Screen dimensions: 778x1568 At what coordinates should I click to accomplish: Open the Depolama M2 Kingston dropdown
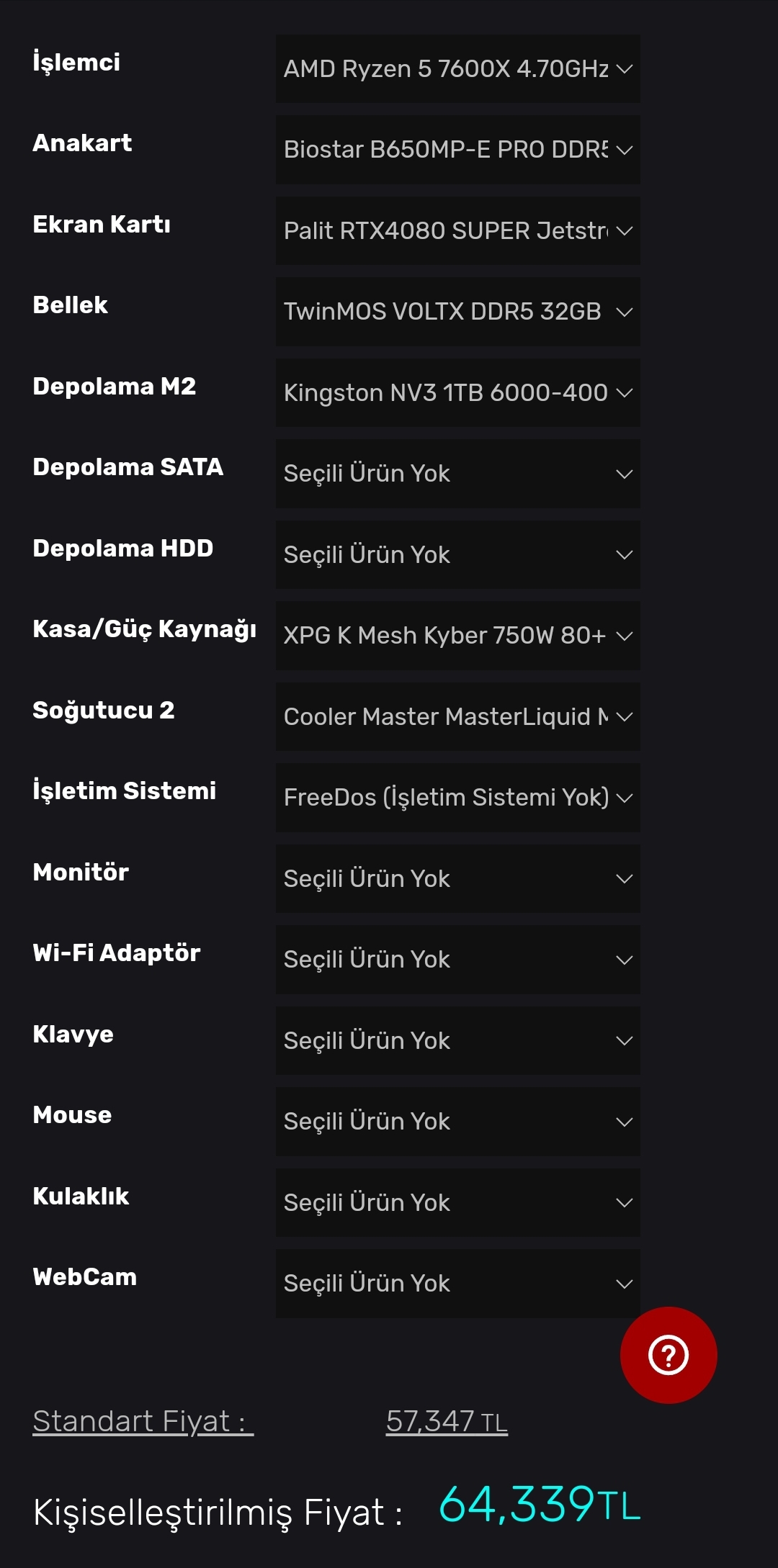point(457,393)
